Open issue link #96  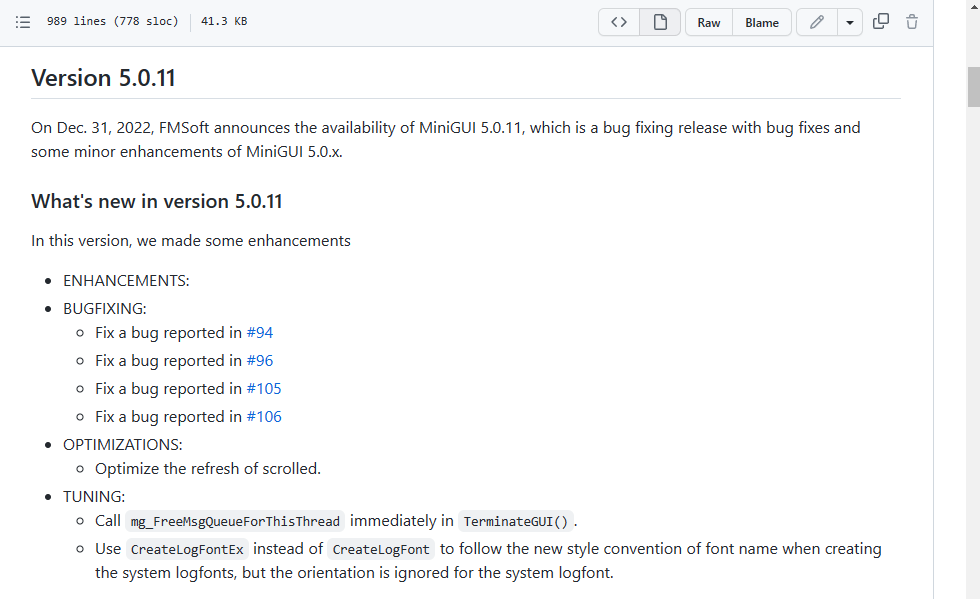tap(259, 361)
